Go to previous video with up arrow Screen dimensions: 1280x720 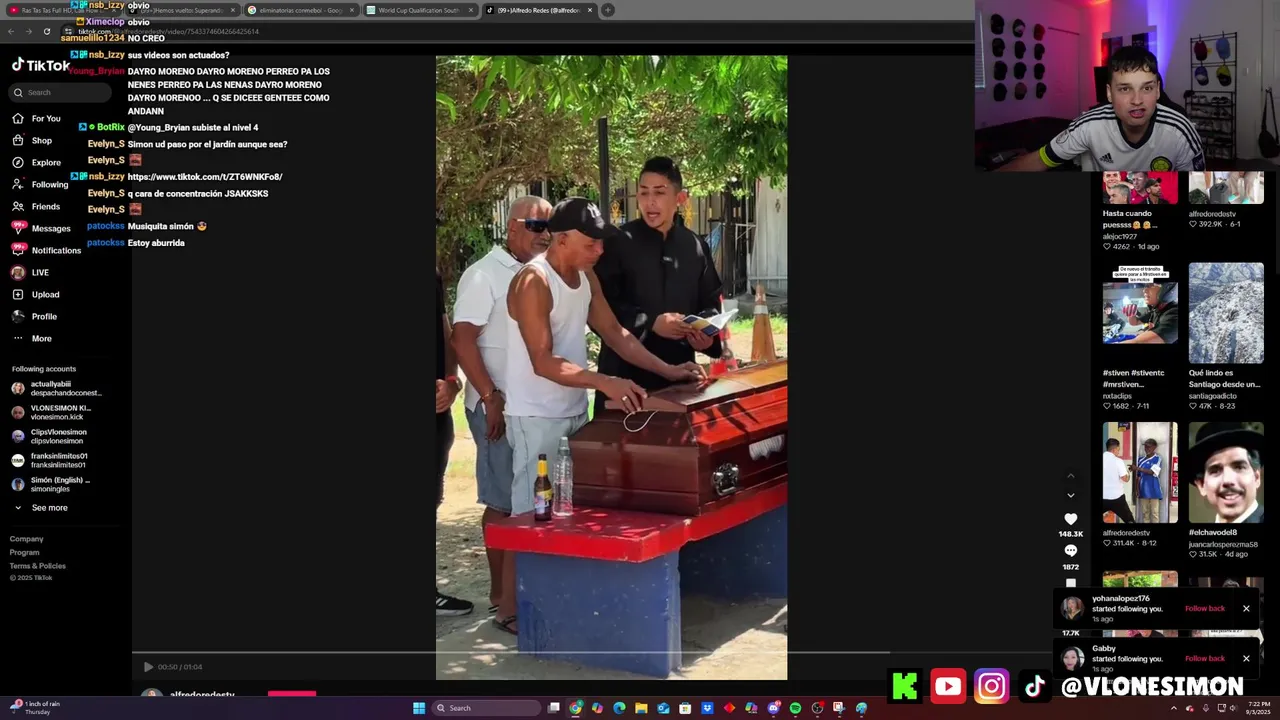tap(1070, 476)
